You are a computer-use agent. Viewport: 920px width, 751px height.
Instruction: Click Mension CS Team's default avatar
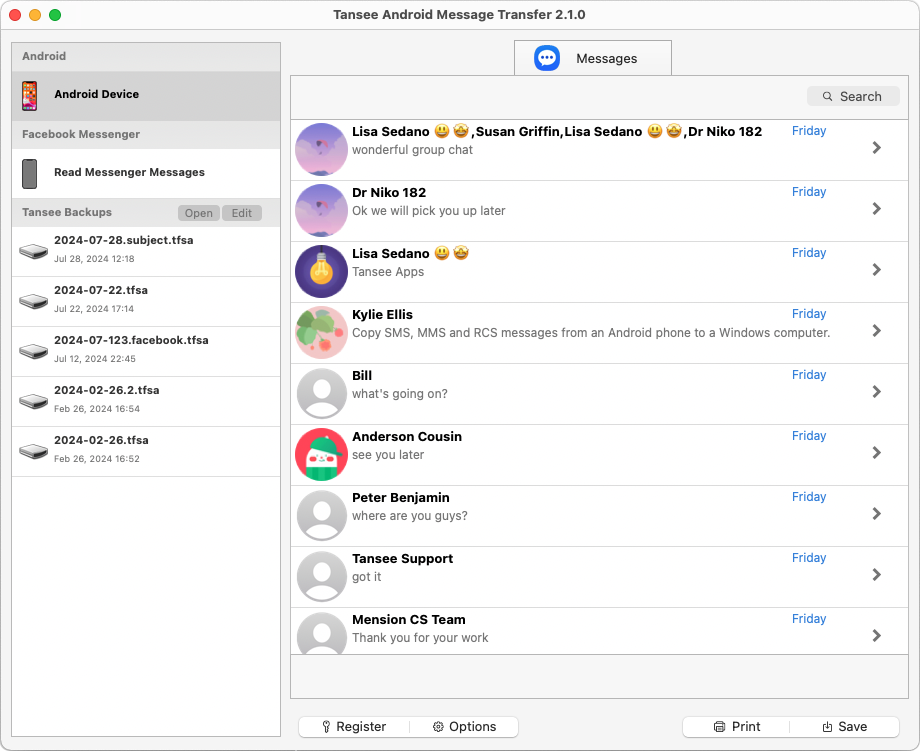point(322,634)
